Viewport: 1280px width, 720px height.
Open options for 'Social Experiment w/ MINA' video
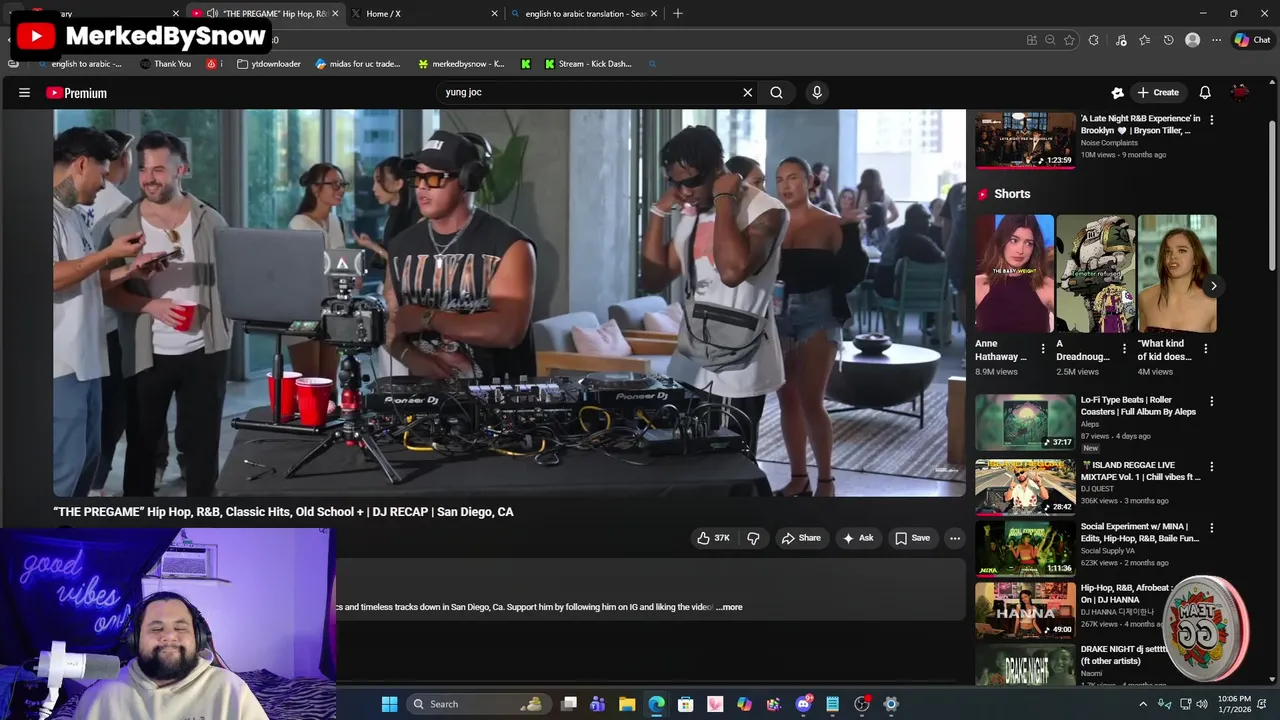[x=1212, y=528]
